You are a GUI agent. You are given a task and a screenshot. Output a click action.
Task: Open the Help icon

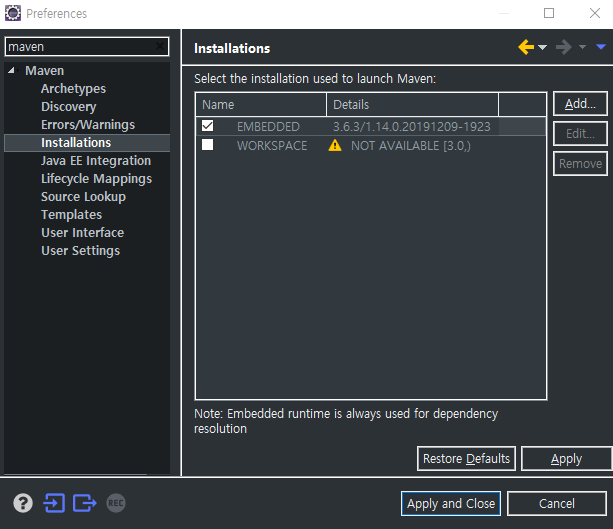click(23, 503)
